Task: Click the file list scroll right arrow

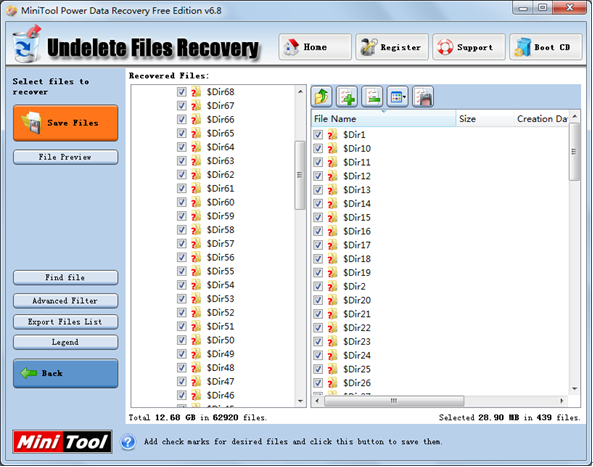Action: [562, 400]
